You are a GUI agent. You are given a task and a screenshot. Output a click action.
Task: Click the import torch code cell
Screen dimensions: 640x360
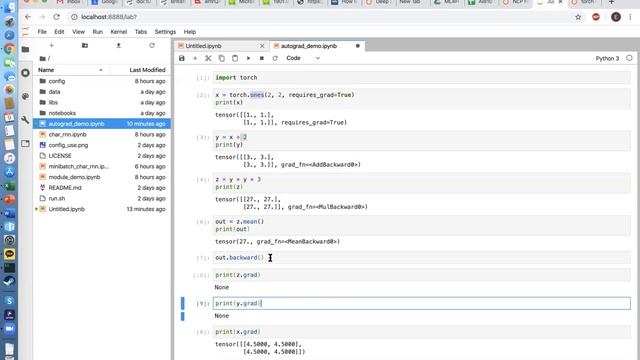(421, 78)
